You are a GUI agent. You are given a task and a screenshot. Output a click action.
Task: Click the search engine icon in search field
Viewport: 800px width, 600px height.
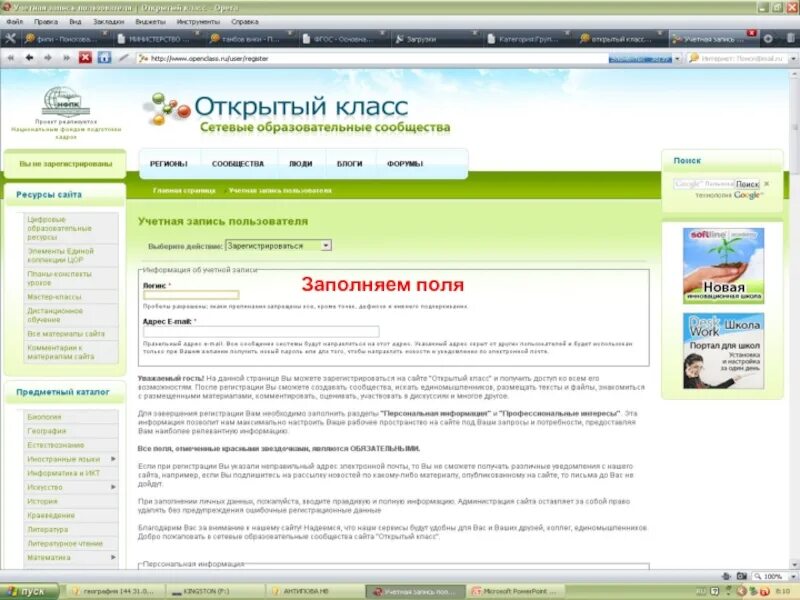(x=693, y=58)
